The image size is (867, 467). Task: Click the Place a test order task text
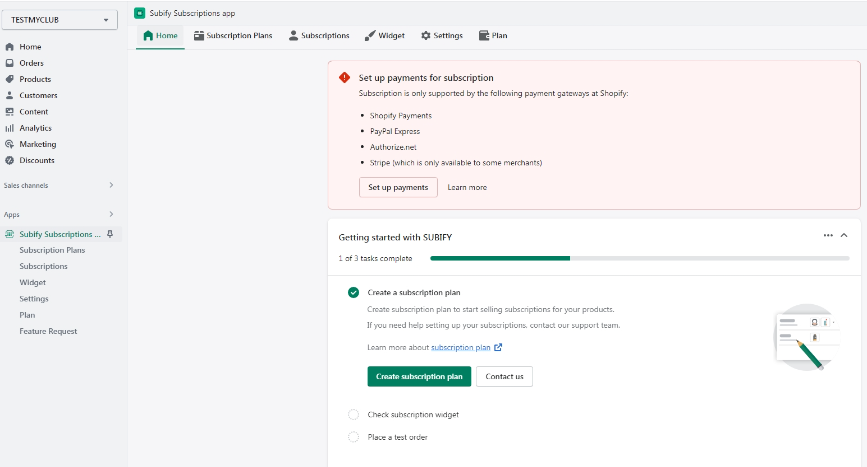[397, 437]
